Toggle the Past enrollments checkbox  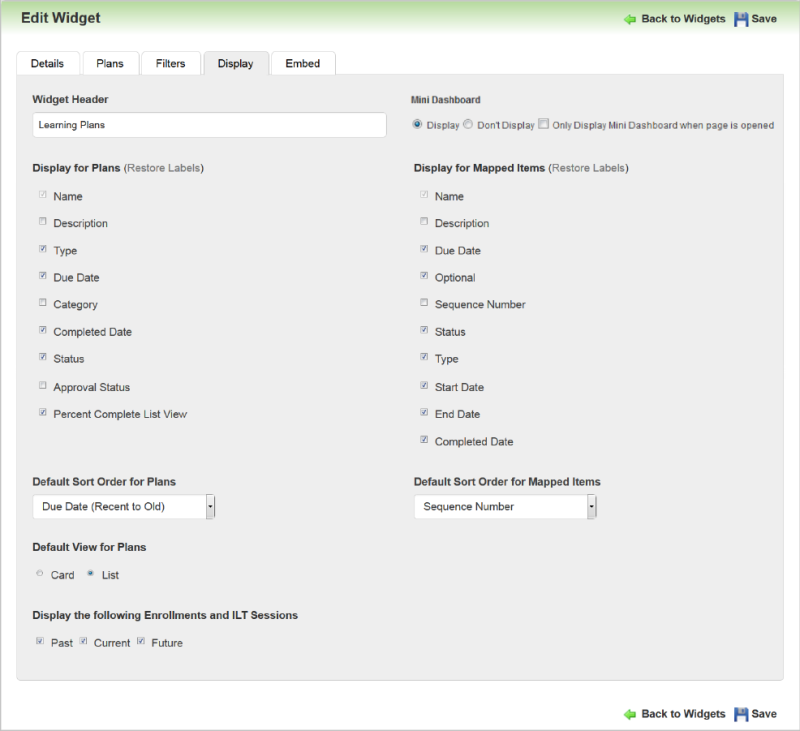[x=40, y=641]
